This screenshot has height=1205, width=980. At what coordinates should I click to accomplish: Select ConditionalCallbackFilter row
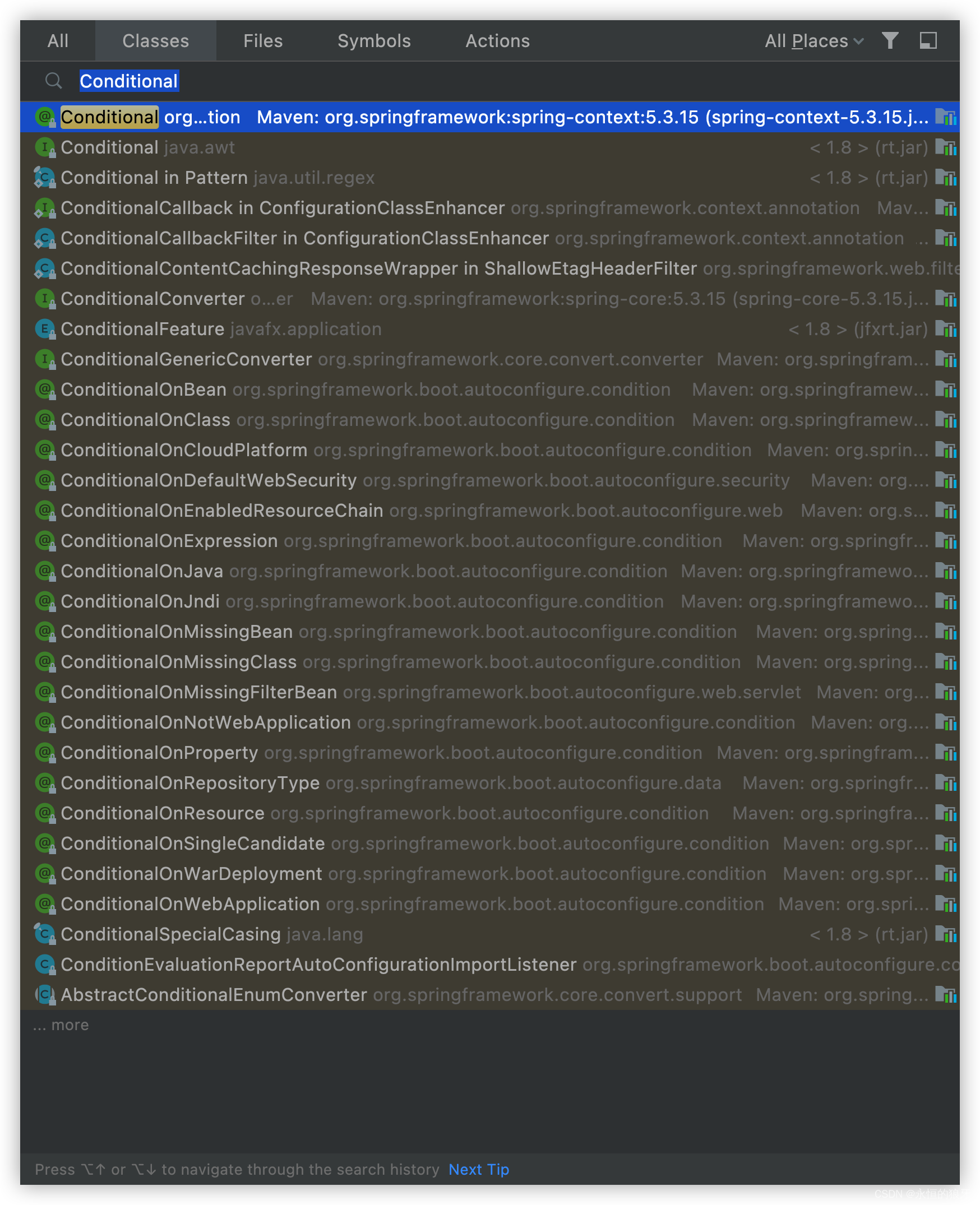(x=490, y=238)
